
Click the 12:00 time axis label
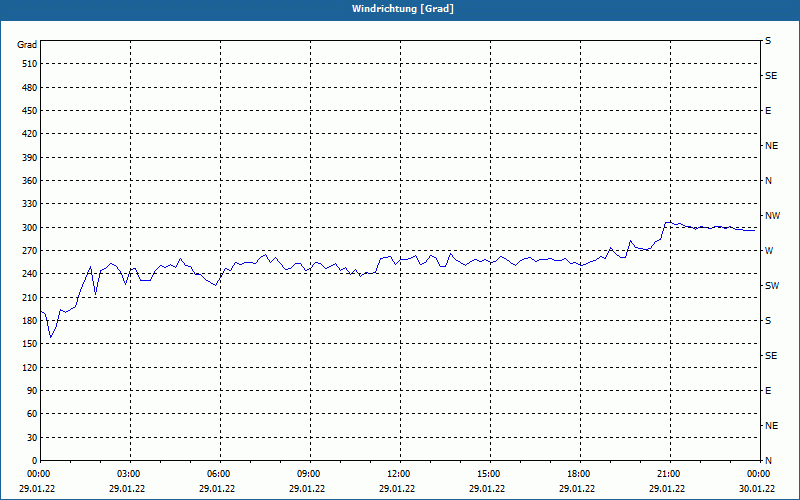tap(398, 474)
